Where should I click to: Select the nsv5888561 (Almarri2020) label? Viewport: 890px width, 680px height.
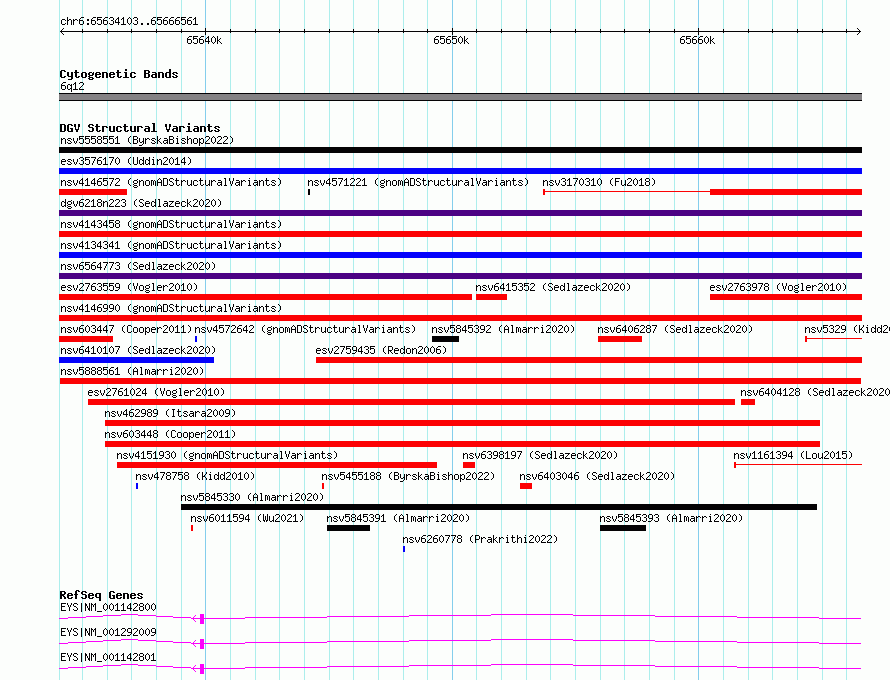(x=132, y=371)
